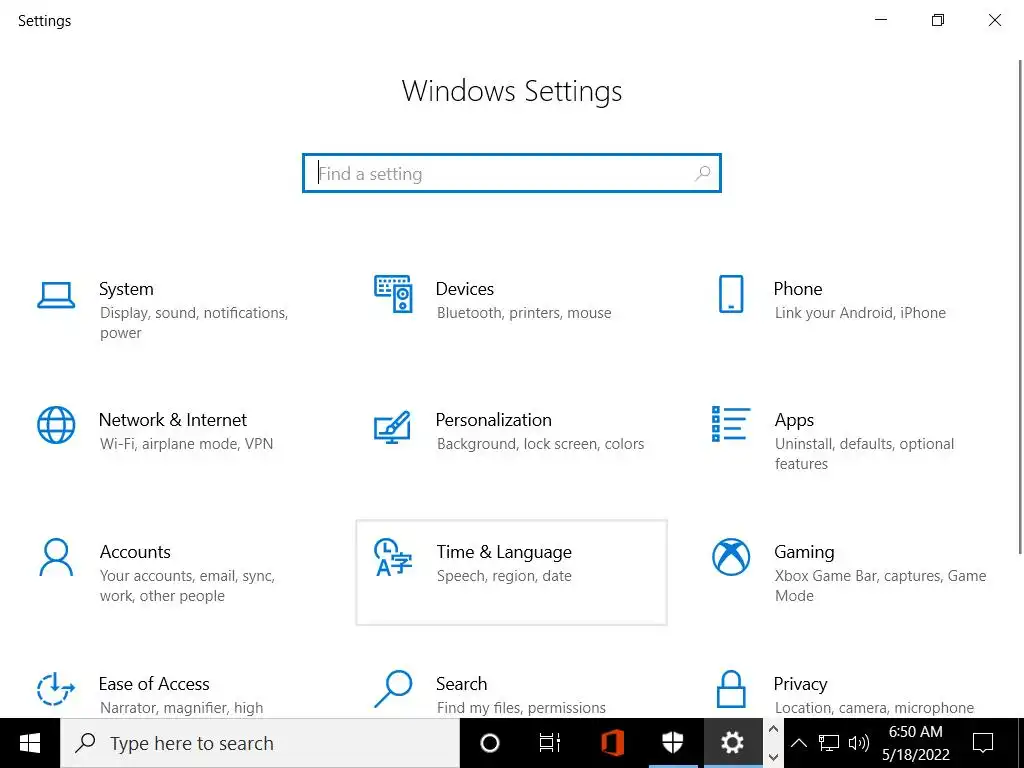Viewport: 1024px width, 768px height.
Task: Launch Office from the taskbar
Action: 612,743
